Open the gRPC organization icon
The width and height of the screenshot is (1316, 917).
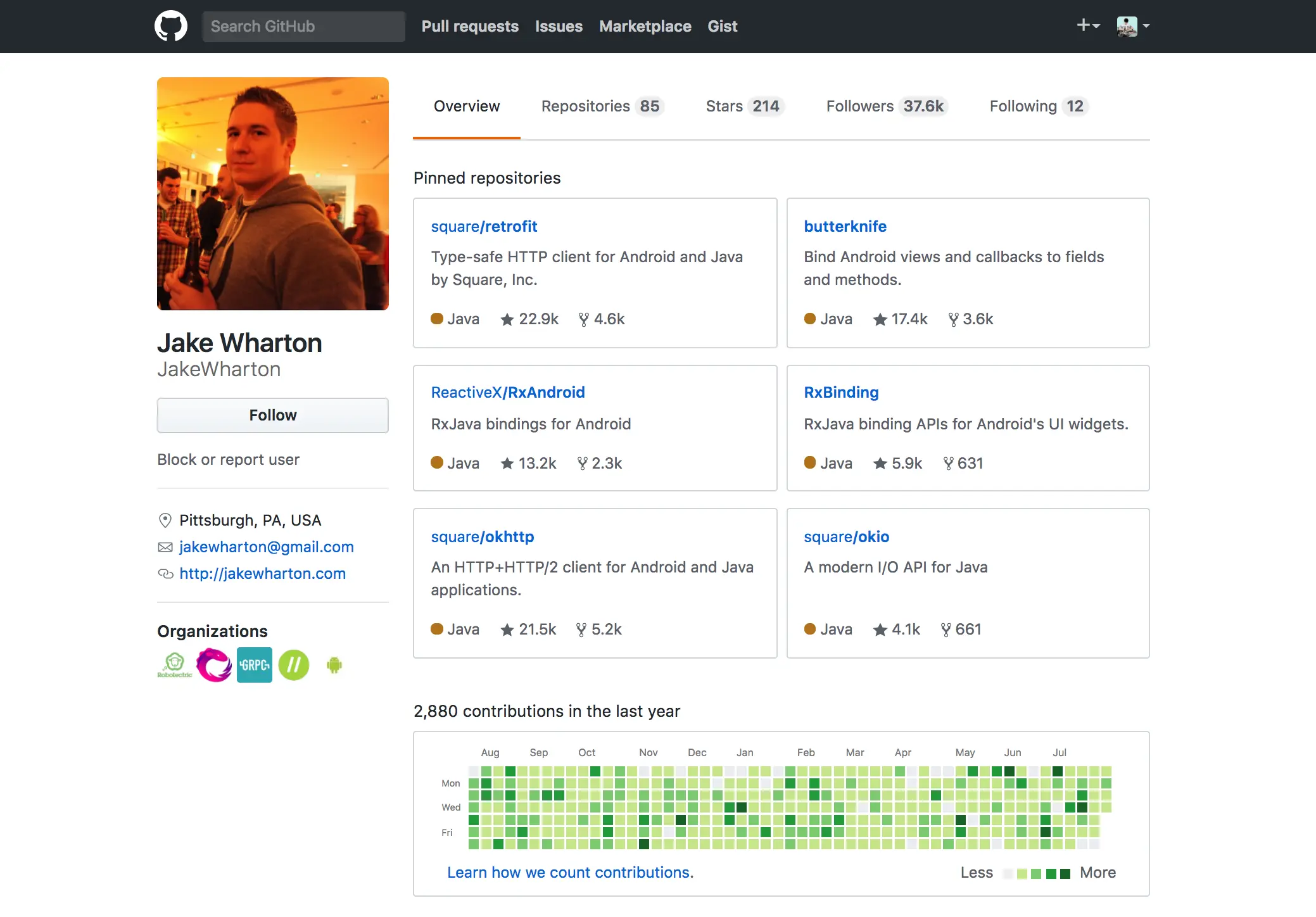click(x=254, y=664)
